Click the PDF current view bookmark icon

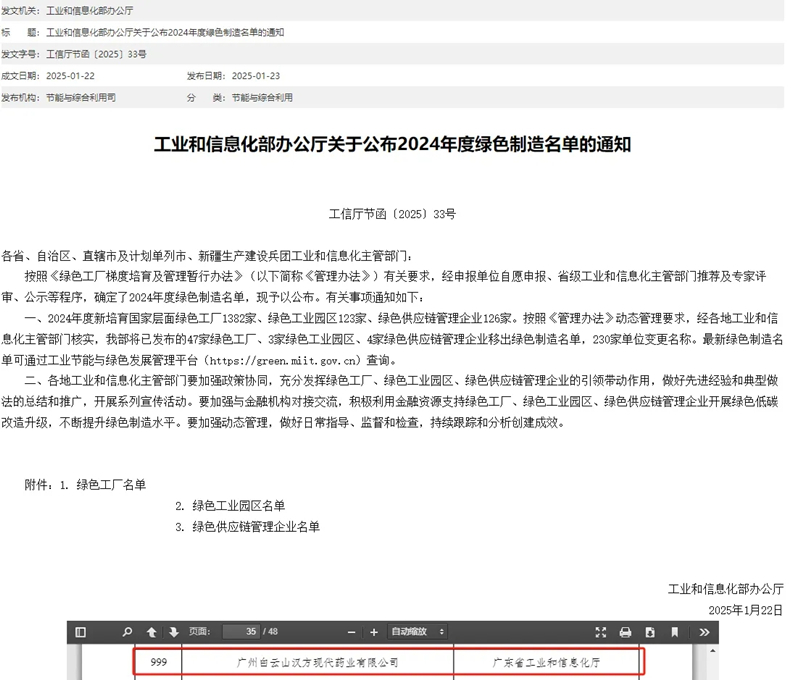point(675,632)
